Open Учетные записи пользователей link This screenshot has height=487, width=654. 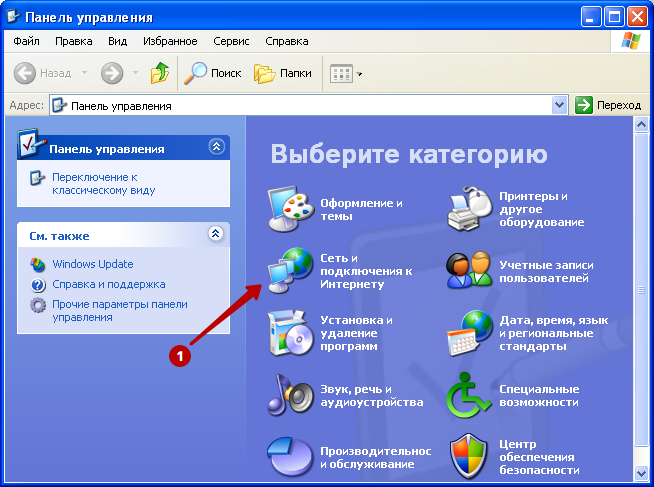point(546,271)
